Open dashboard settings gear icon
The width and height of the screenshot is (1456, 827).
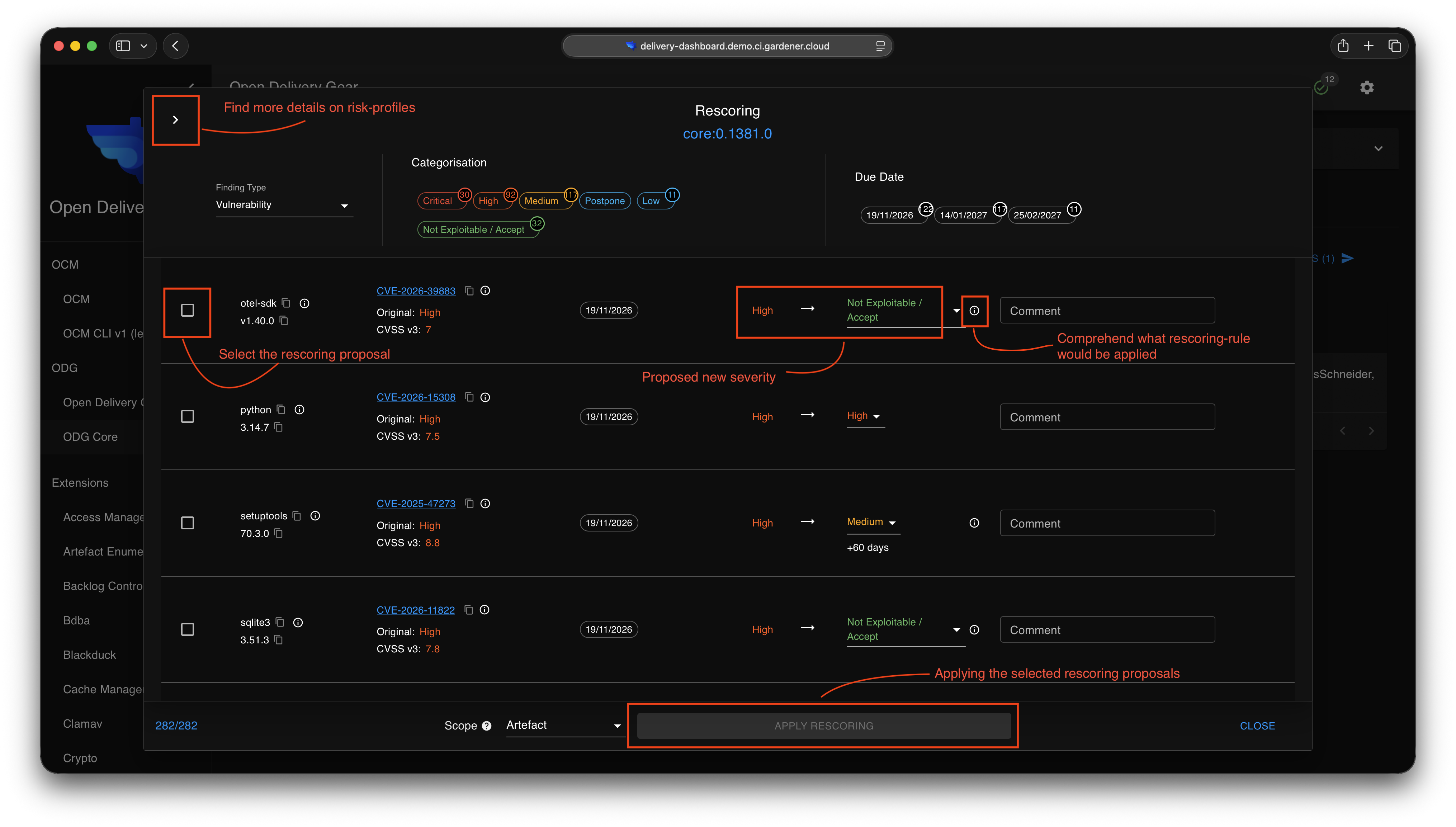[1366, 88]
